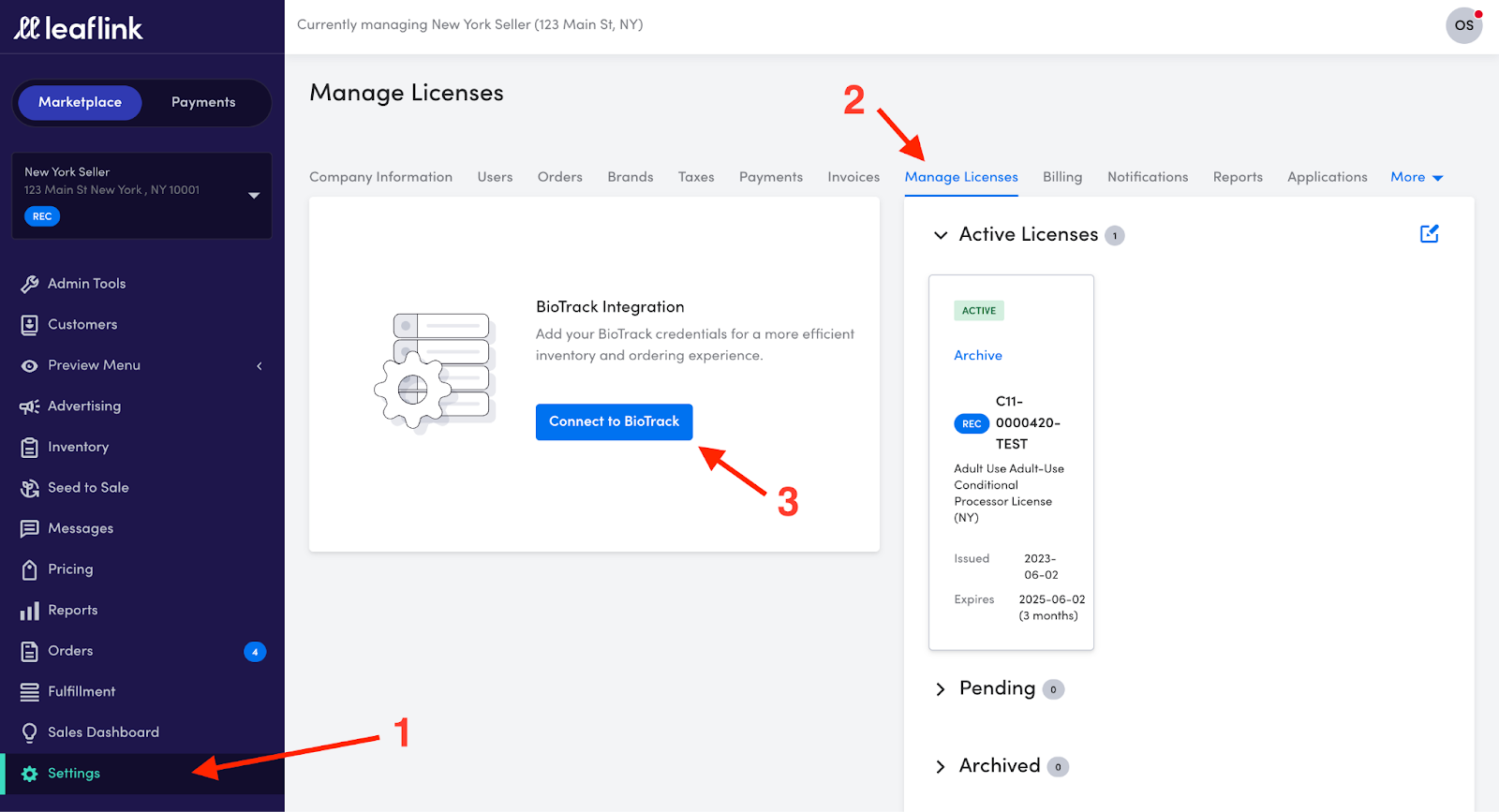Click the Adult-Use Conditional Processor License text

click(x=1009, y=494)
